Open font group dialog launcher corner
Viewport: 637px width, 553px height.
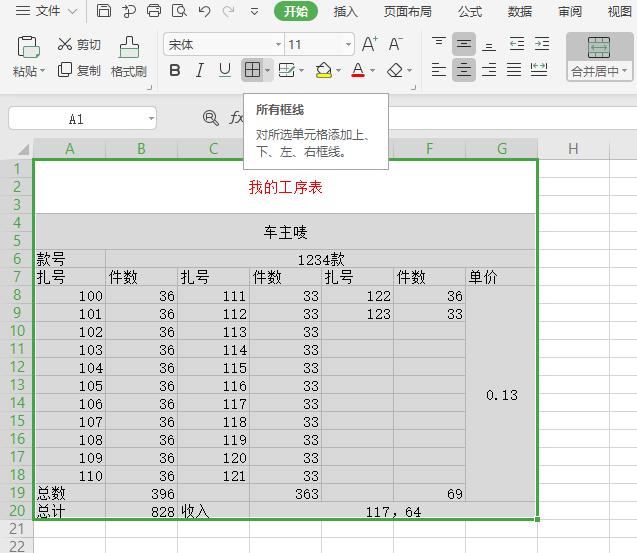[x=413, y=87]
